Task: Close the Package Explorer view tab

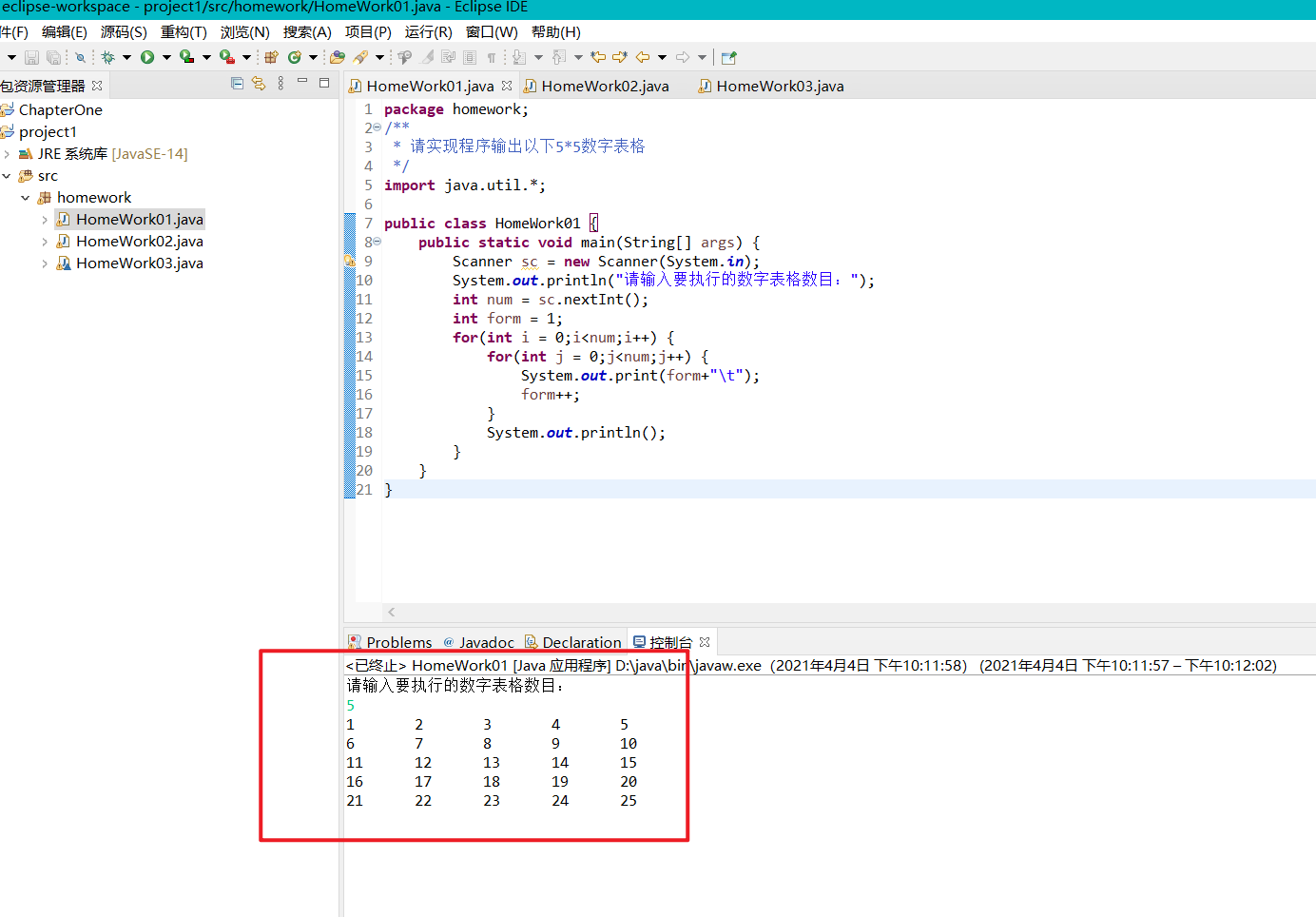Action: coord(97,86)
